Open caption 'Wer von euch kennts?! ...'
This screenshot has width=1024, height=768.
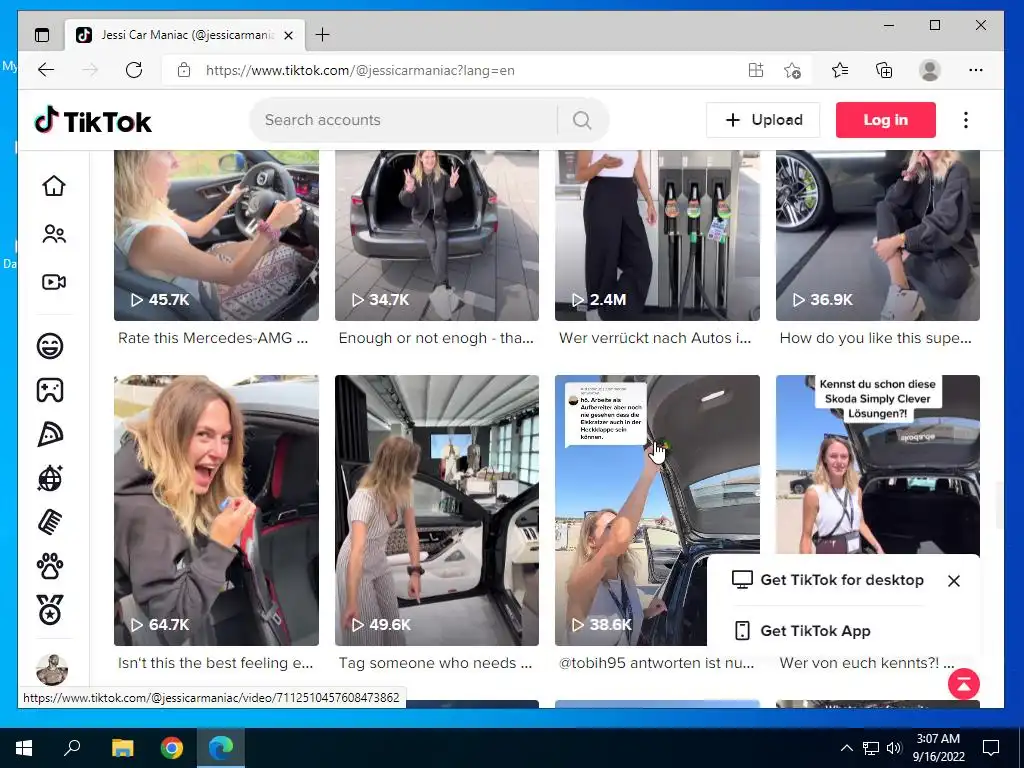click(x=867, y=663)
